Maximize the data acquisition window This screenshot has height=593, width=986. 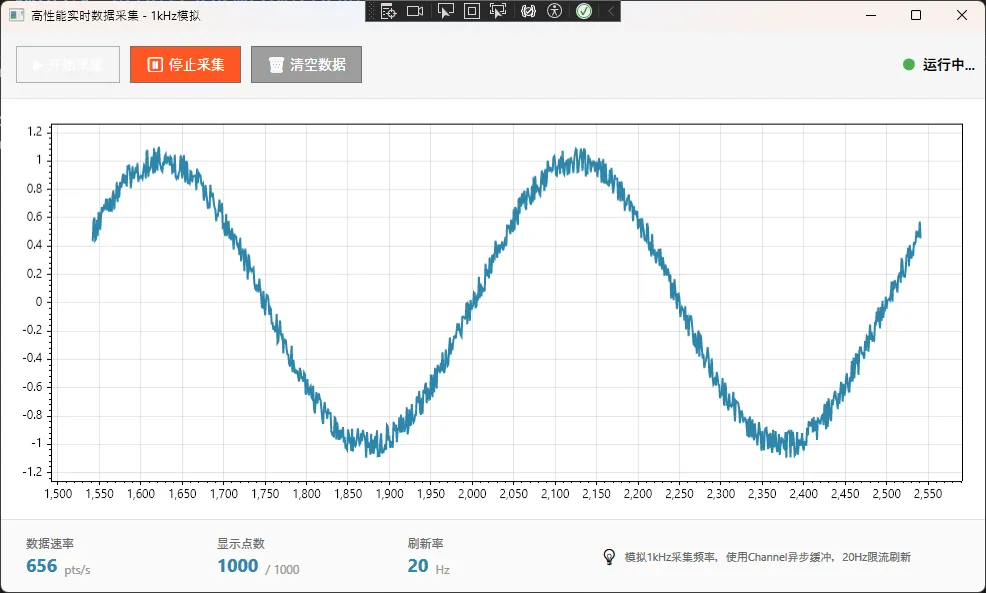point(916,15)
